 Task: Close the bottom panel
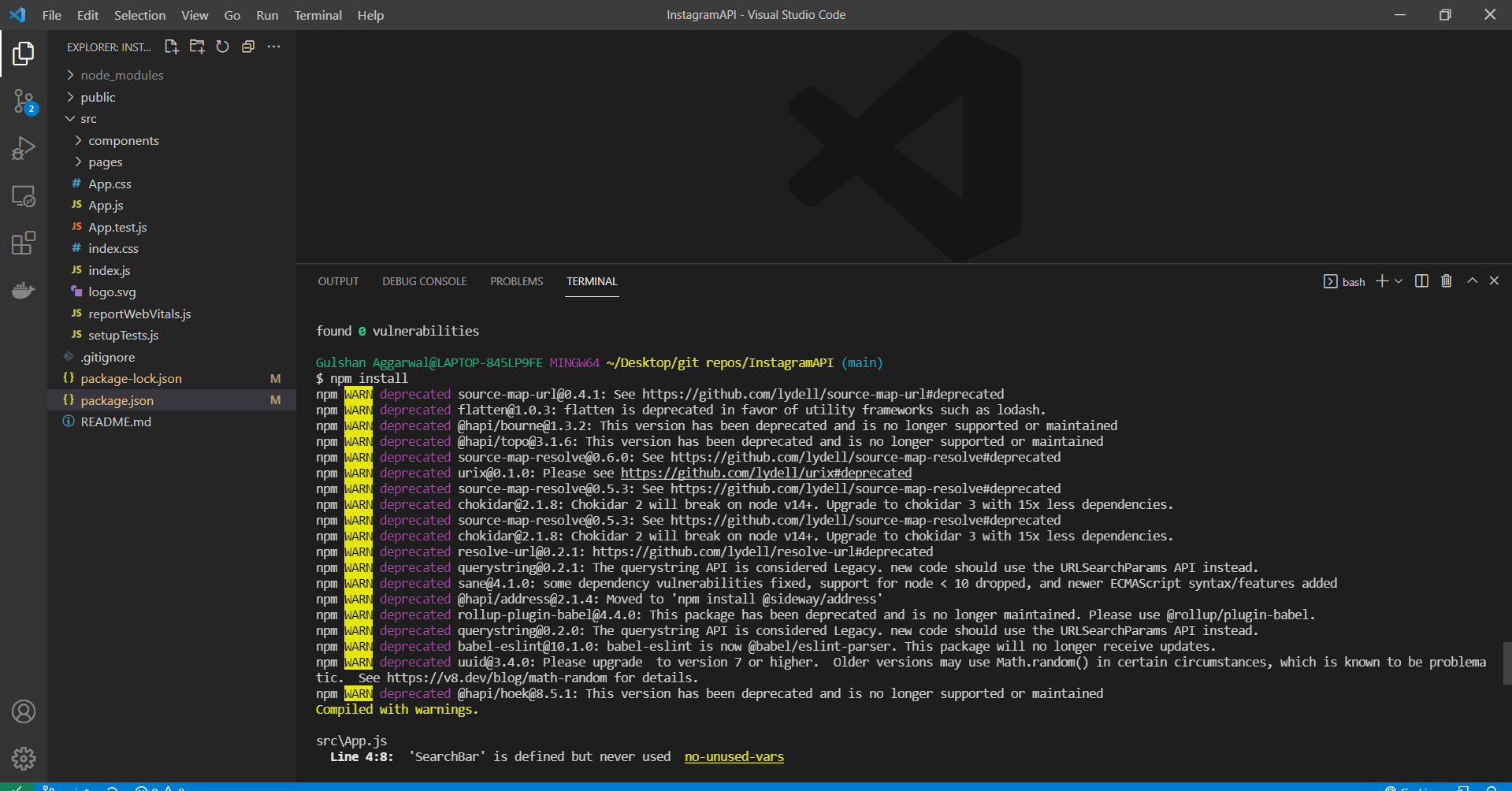pyautogui.click(x=1494, y=280)
